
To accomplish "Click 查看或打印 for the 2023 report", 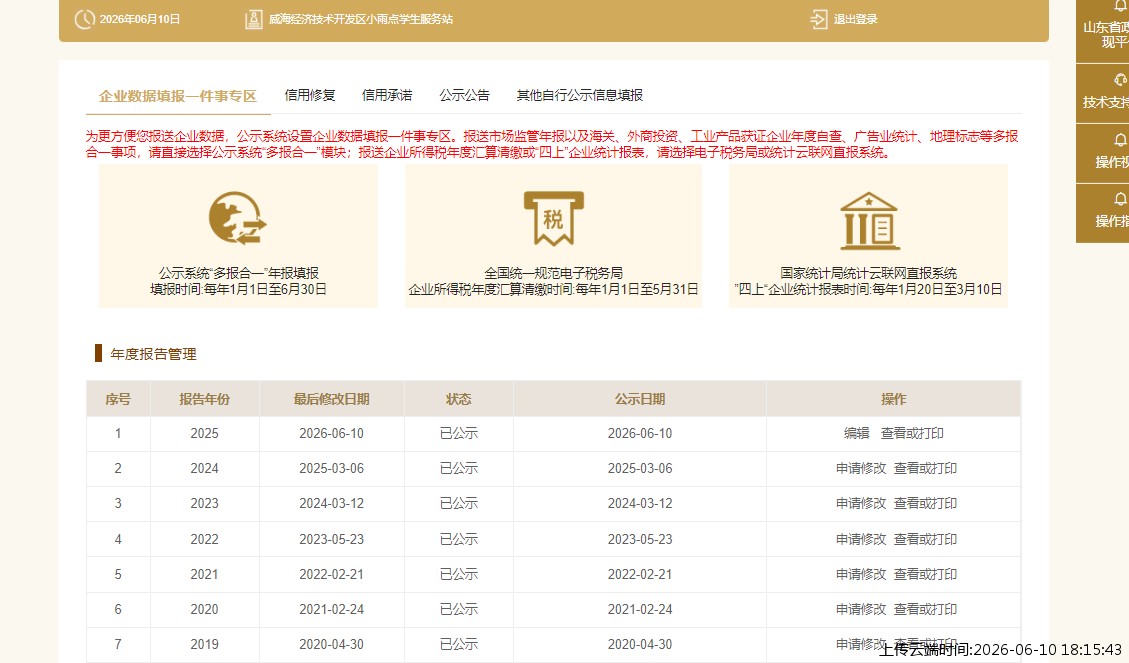I will coord(925,503).
